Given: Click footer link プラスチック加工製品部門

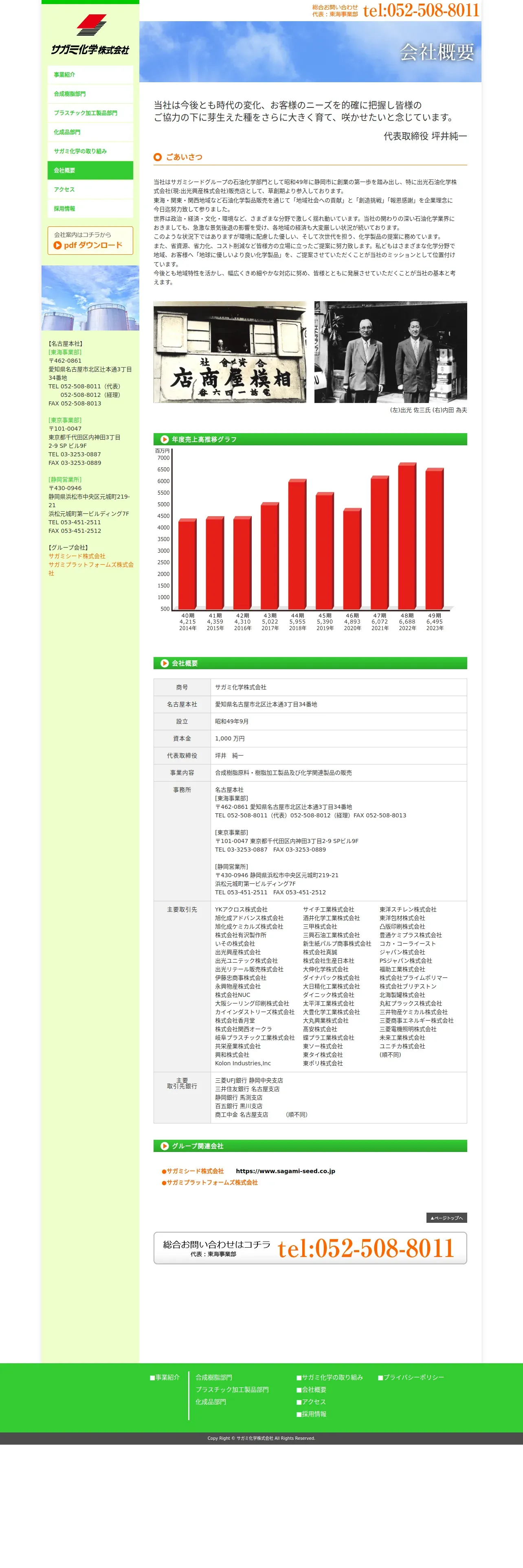Looking at the screenshot, I should 232,1390.
